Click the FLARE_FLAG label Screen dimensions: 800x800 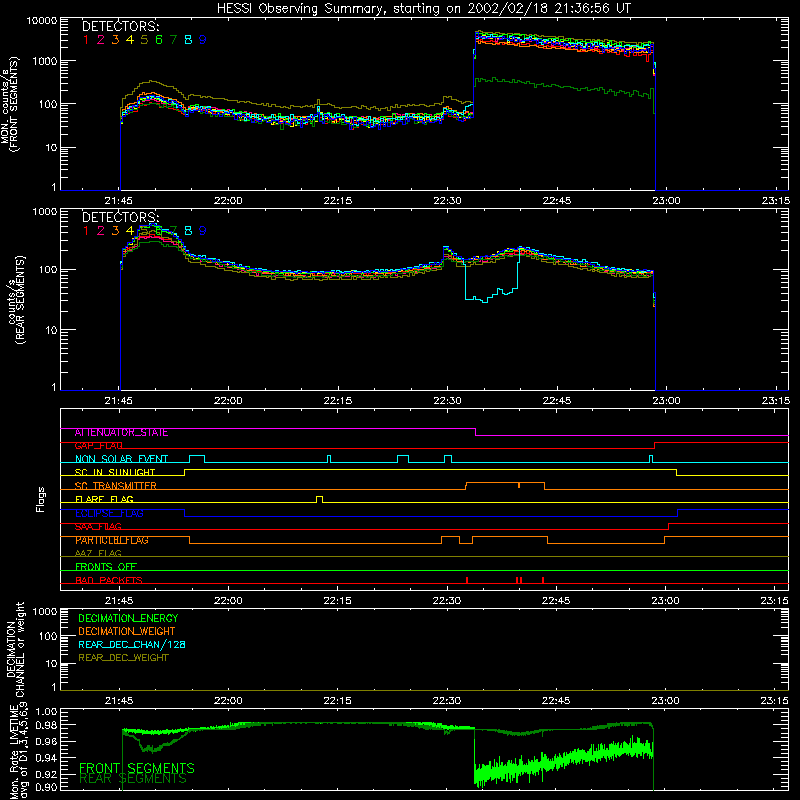pyautogui.click(x=104, y=499)
